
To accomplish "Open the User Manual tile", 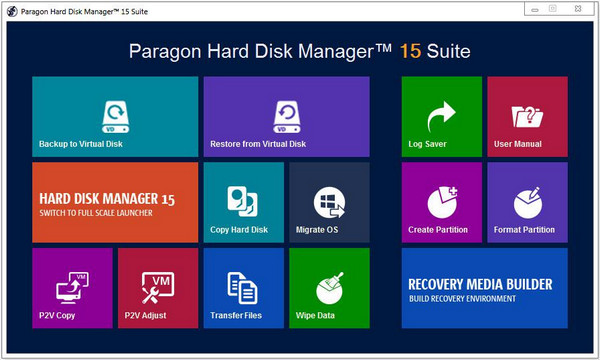I will pos(528,117).
